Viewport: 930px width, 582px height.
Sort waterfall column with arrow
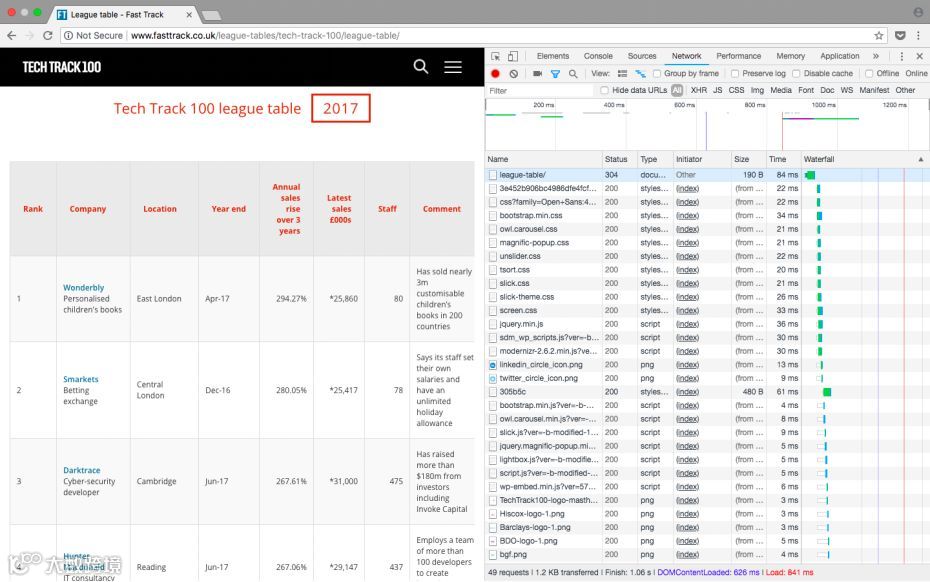click(x=921, y=159)
